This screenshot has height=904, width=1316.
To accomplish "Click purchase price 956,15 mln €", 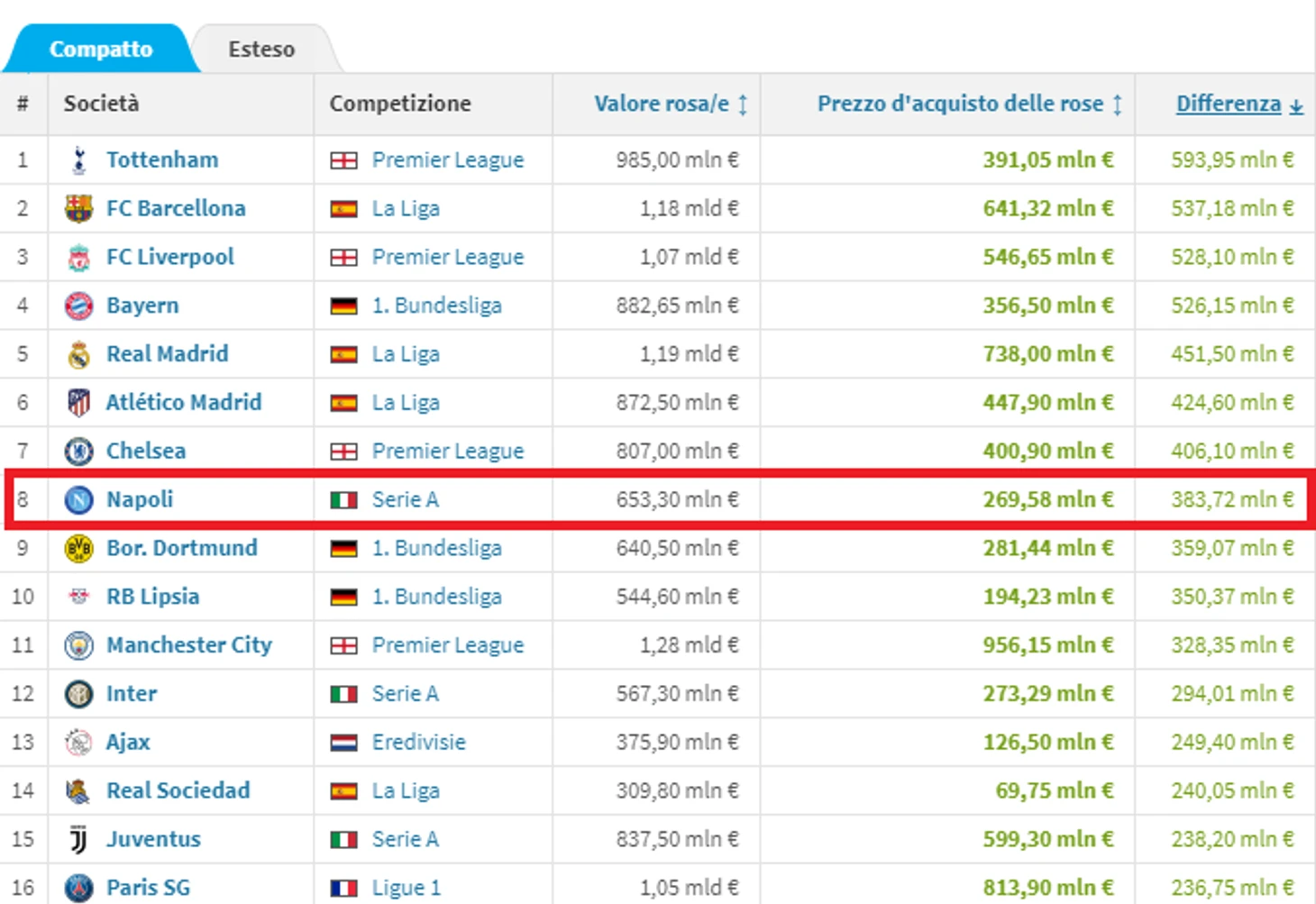I will point(1048,645).
